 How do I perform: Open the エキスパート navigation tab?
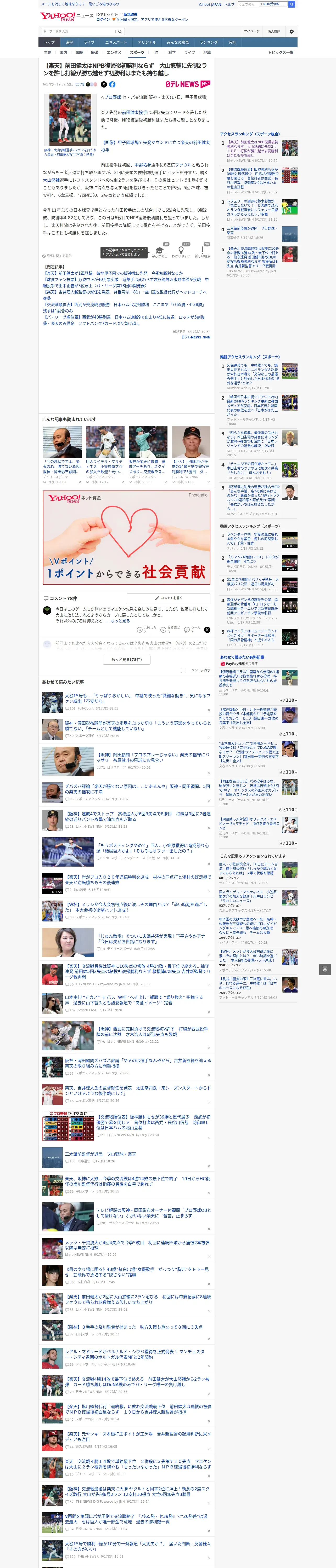tap(116, 43)
